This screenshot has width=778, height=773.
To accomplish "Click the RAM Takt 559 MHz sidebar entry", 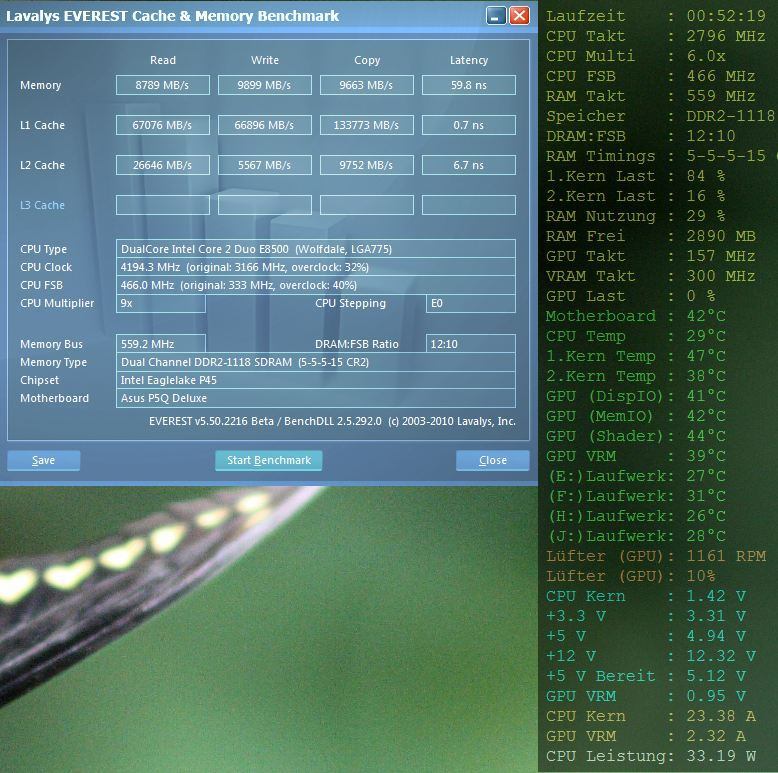I will pos(651,96).
